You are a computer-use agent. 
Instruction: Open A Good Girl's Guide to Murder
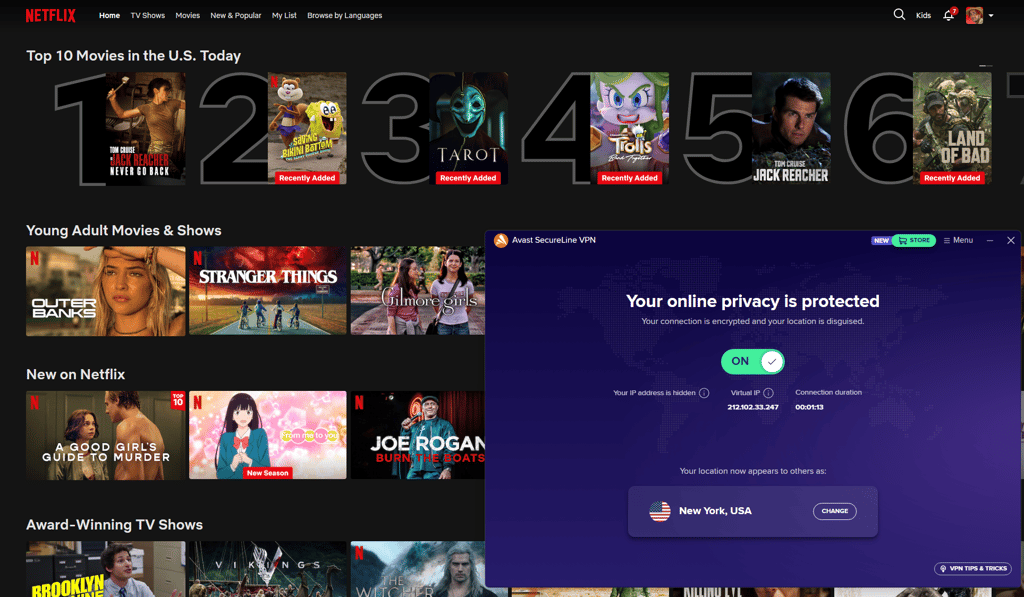[106, 436]
